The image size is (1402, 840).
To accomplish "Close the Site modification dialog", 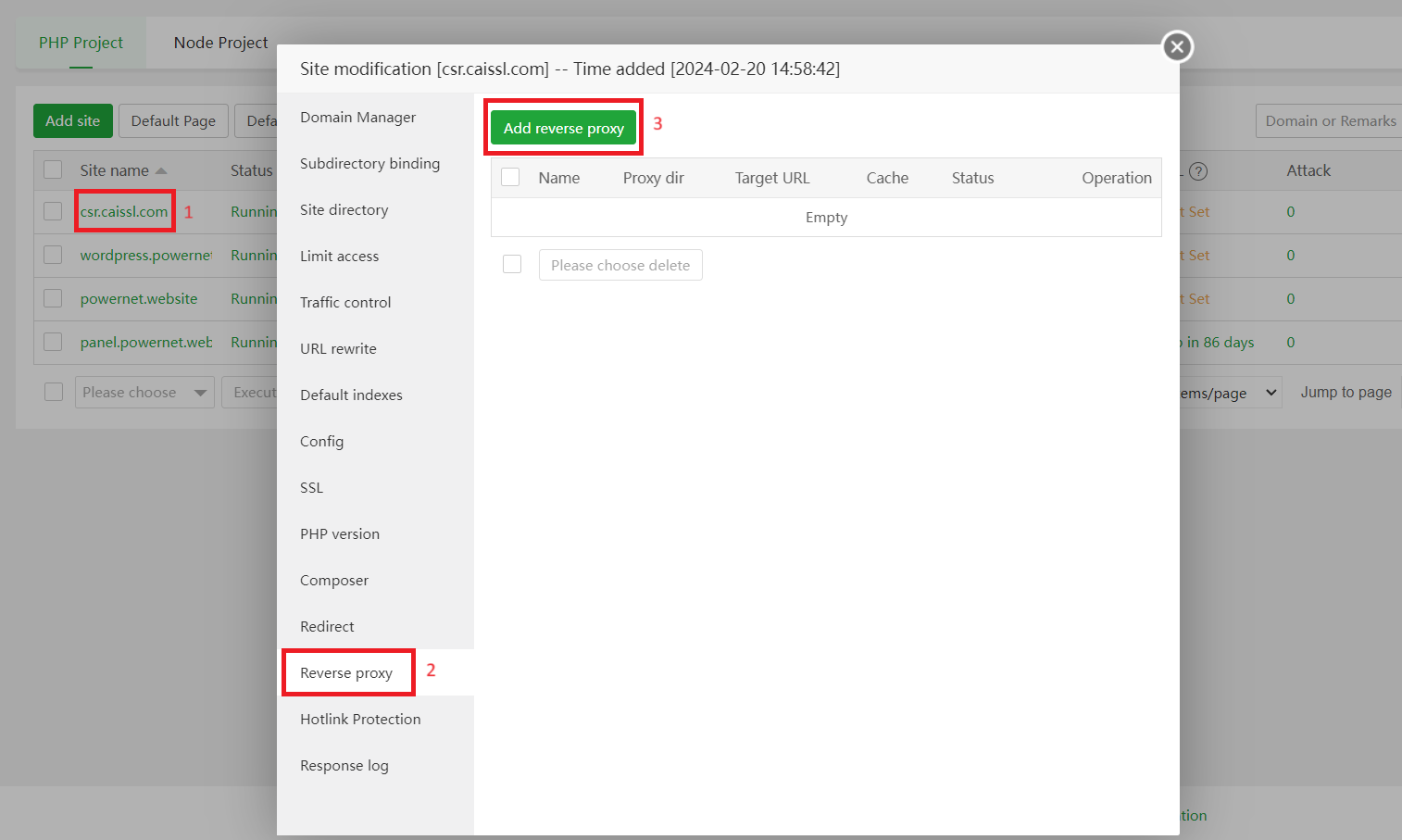I will pyautogui.click(x=1177, y=46).
